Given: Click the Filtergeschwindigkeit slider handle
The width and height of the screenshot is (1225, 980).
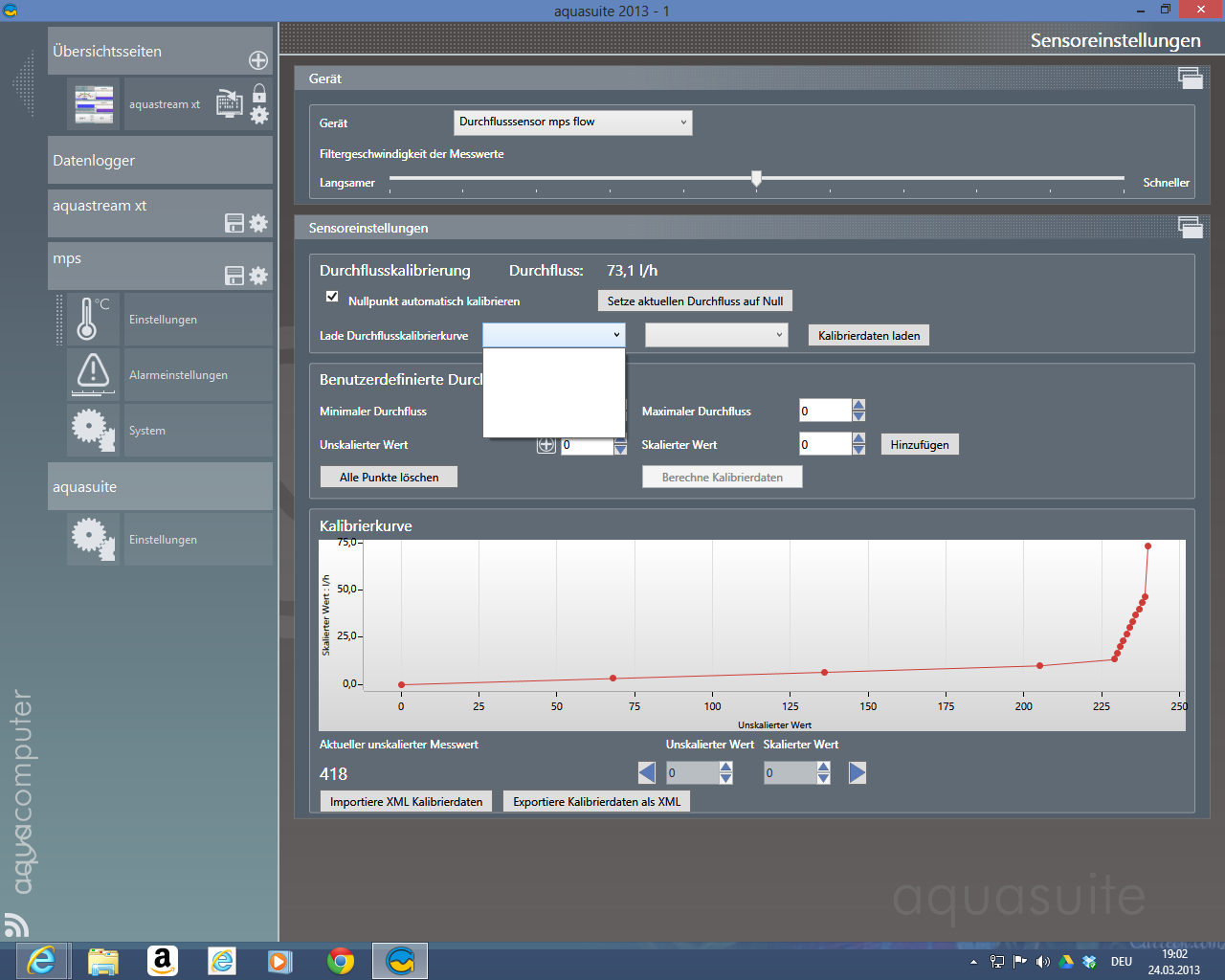Looking at the screenshot, I should (756, 178).
